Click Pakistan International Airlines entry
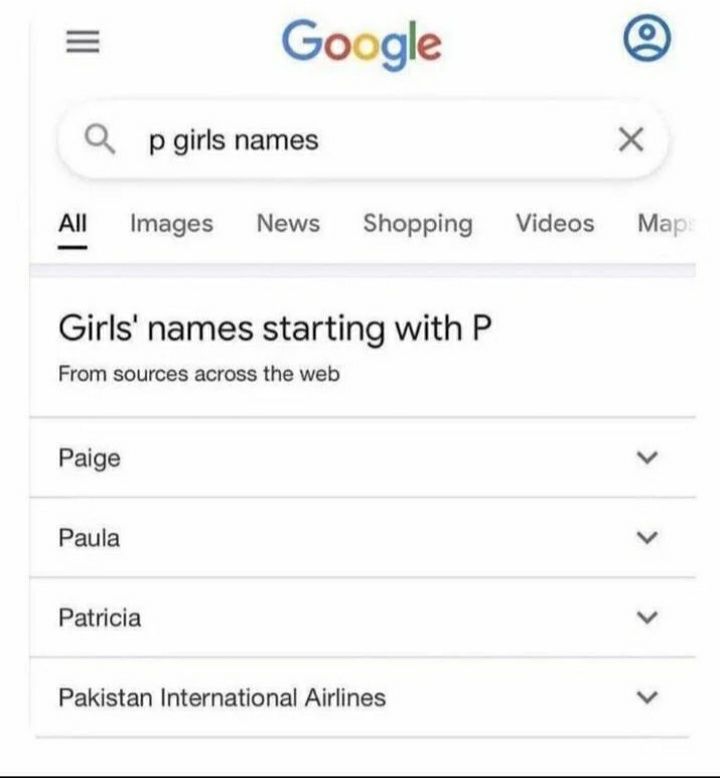Viewport: 720px width, 778px height. point(221,697)
